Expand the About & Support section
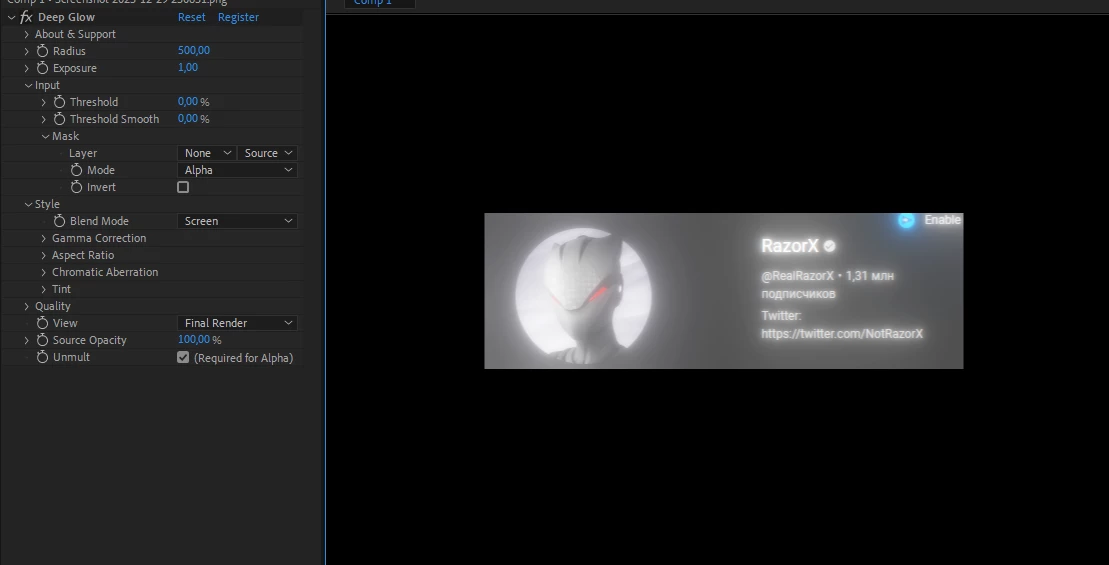Image resolution: width=1109 pixels, height=565 pixels. [27, 34]
